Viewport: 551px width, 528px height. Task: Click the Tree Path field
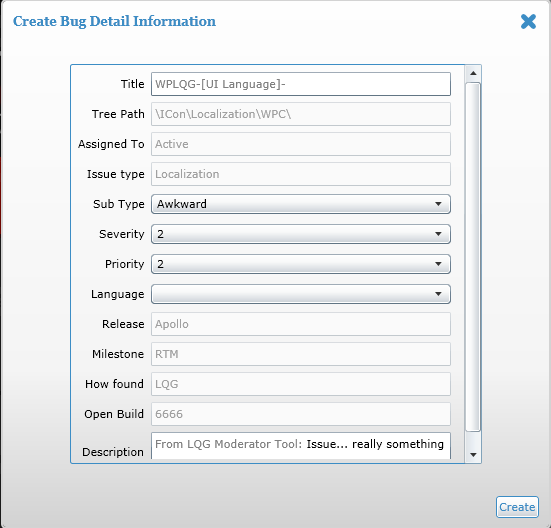tap(301, 114)
